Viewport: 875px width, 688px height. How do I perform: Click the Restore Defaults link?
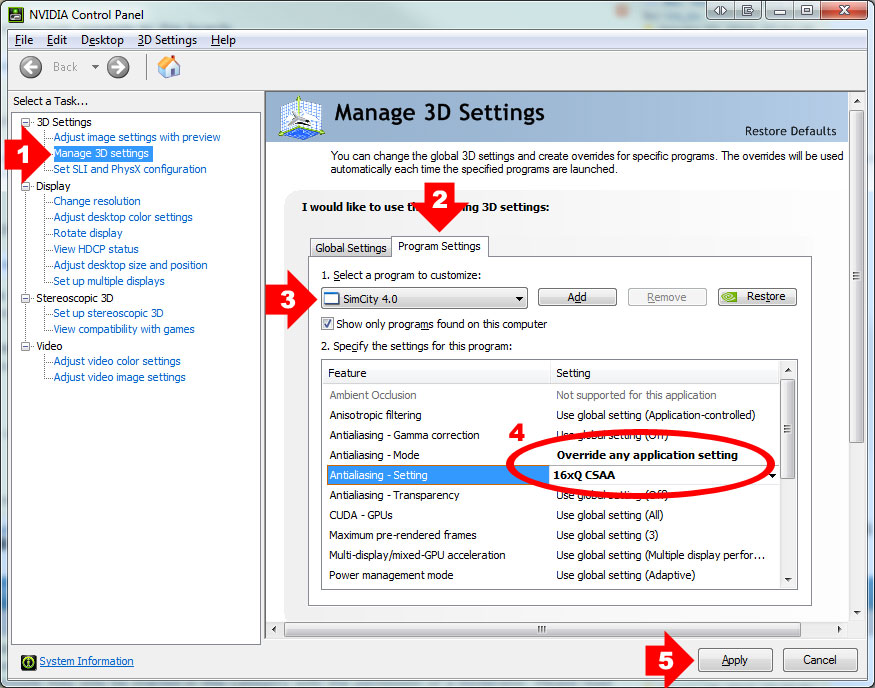coord(790,131)
